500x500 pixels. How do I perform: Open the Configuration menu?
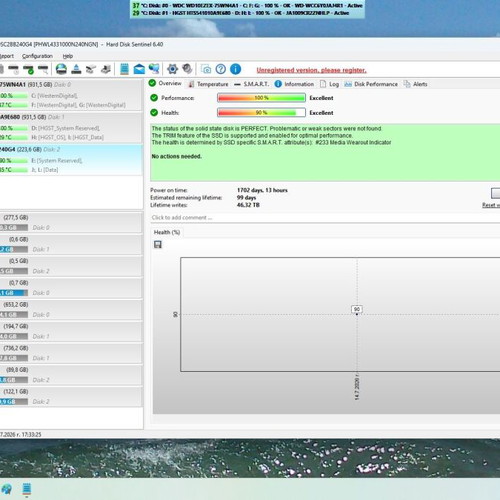pyautogui.click(x=37, y=56)
